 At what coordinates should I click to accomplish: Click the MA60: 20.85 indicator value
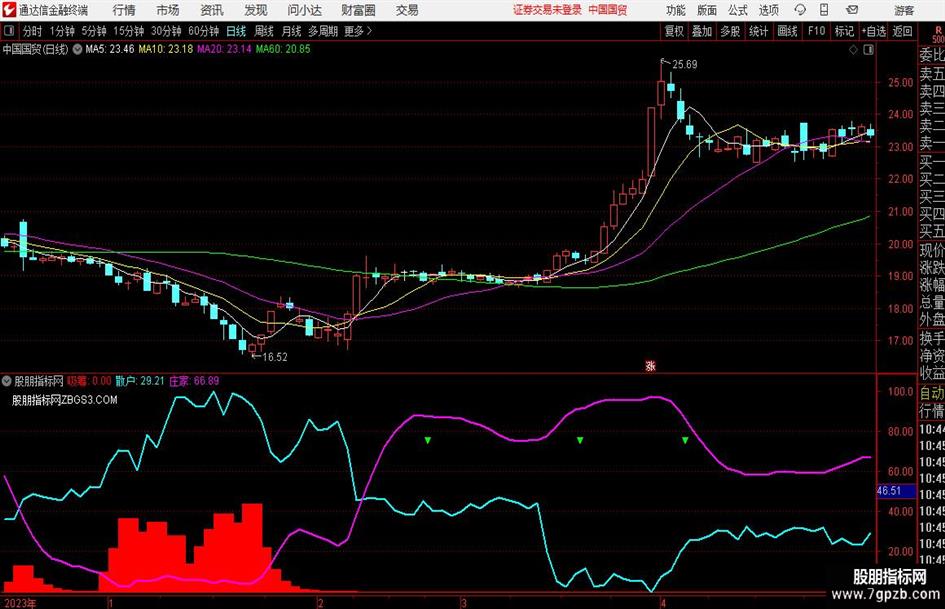283,49
